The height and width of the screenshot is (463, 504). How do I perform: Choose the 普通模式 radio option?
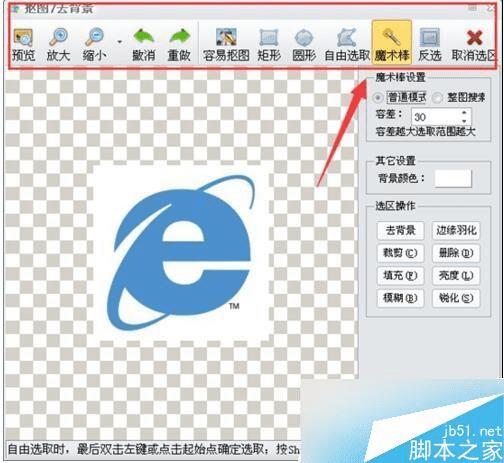(x=378, y=98)
